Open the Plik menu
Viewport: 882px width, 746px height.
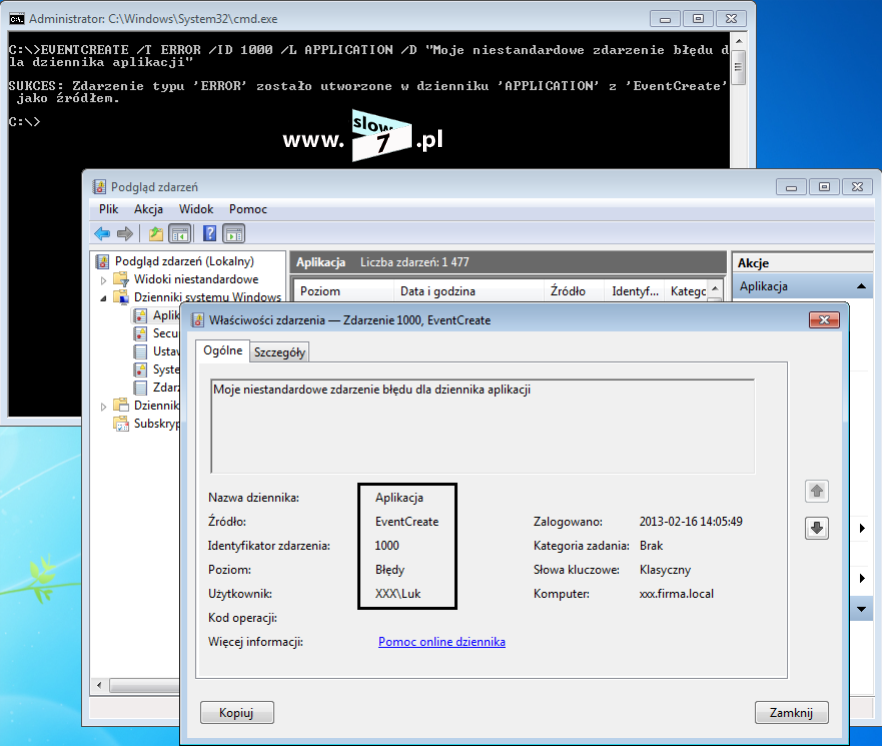(109, 209)
